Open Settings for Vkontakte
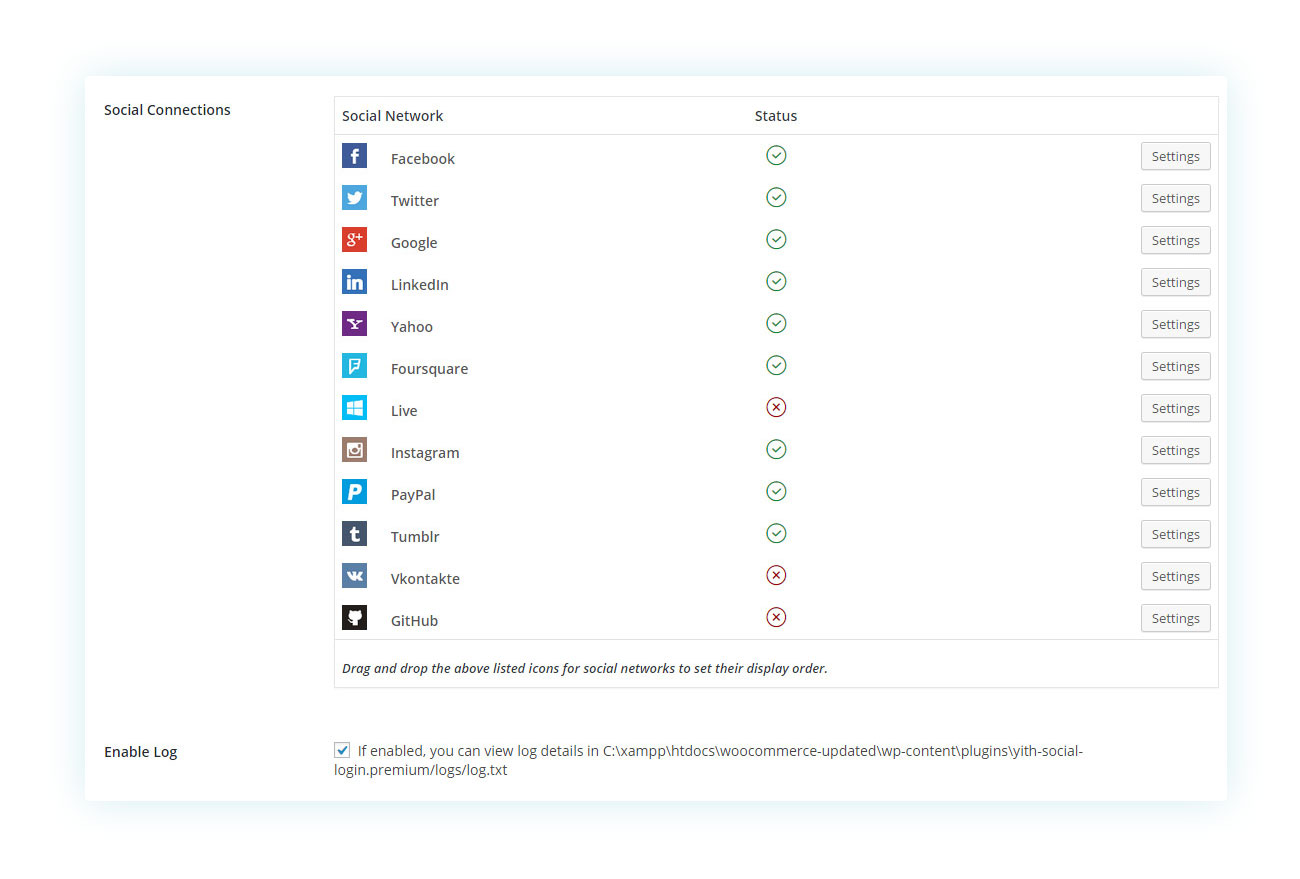Viewport: 1300px width, 879px height. [1175, 576]
